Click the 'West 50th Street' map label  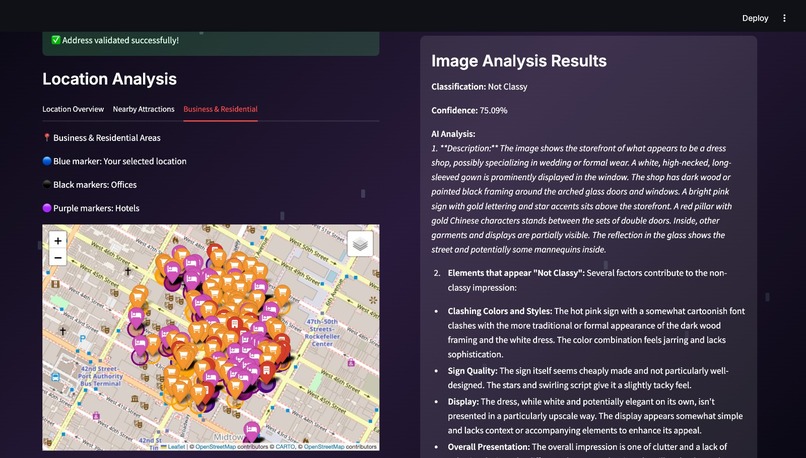(307, 248)
